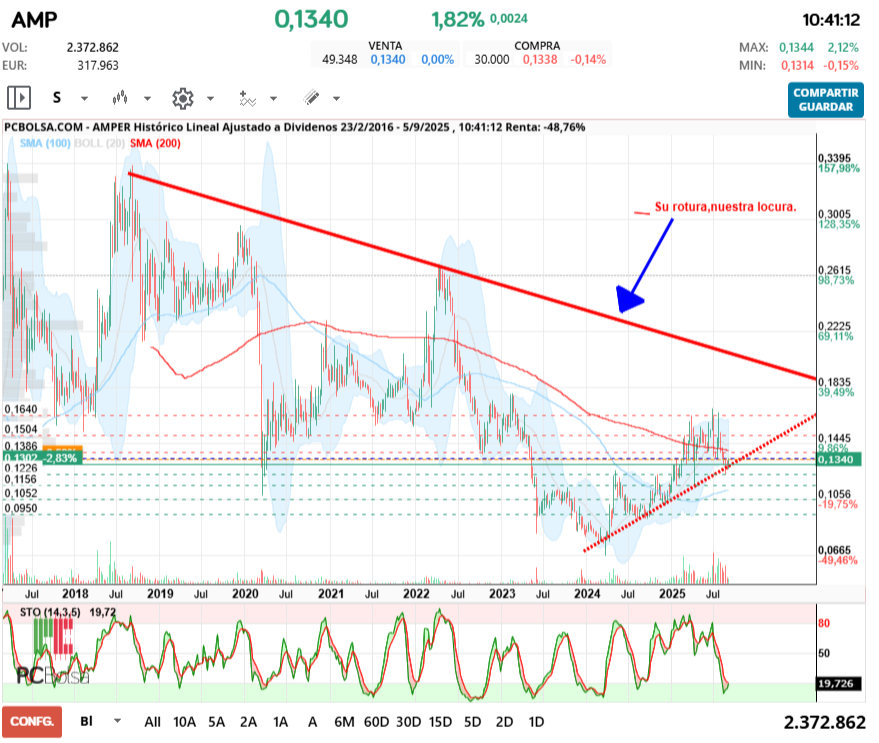Click the VENTA price 0,1340

point(388,59)
